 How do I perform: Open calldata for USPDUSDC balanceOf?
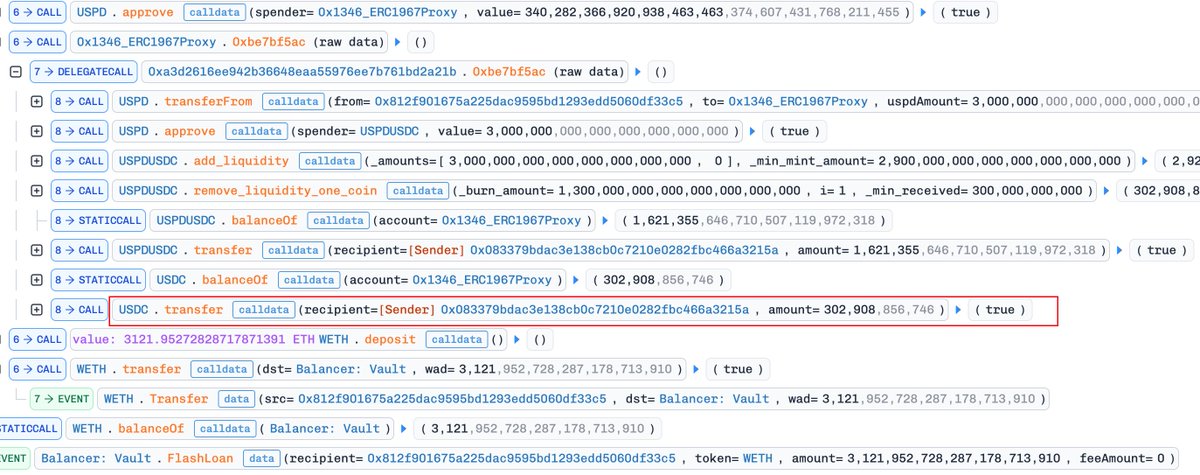(337, 220)
